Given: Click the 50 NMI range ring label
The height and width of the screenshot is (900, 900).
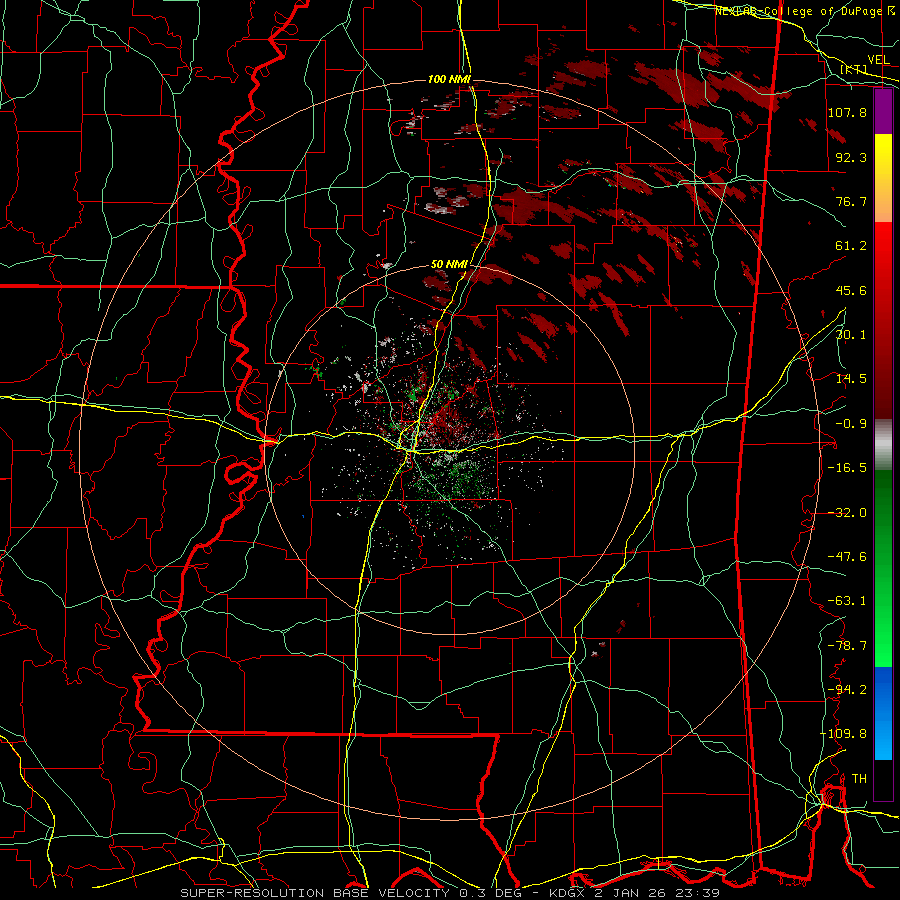Looking at the screenshot, I should [449, 265].
